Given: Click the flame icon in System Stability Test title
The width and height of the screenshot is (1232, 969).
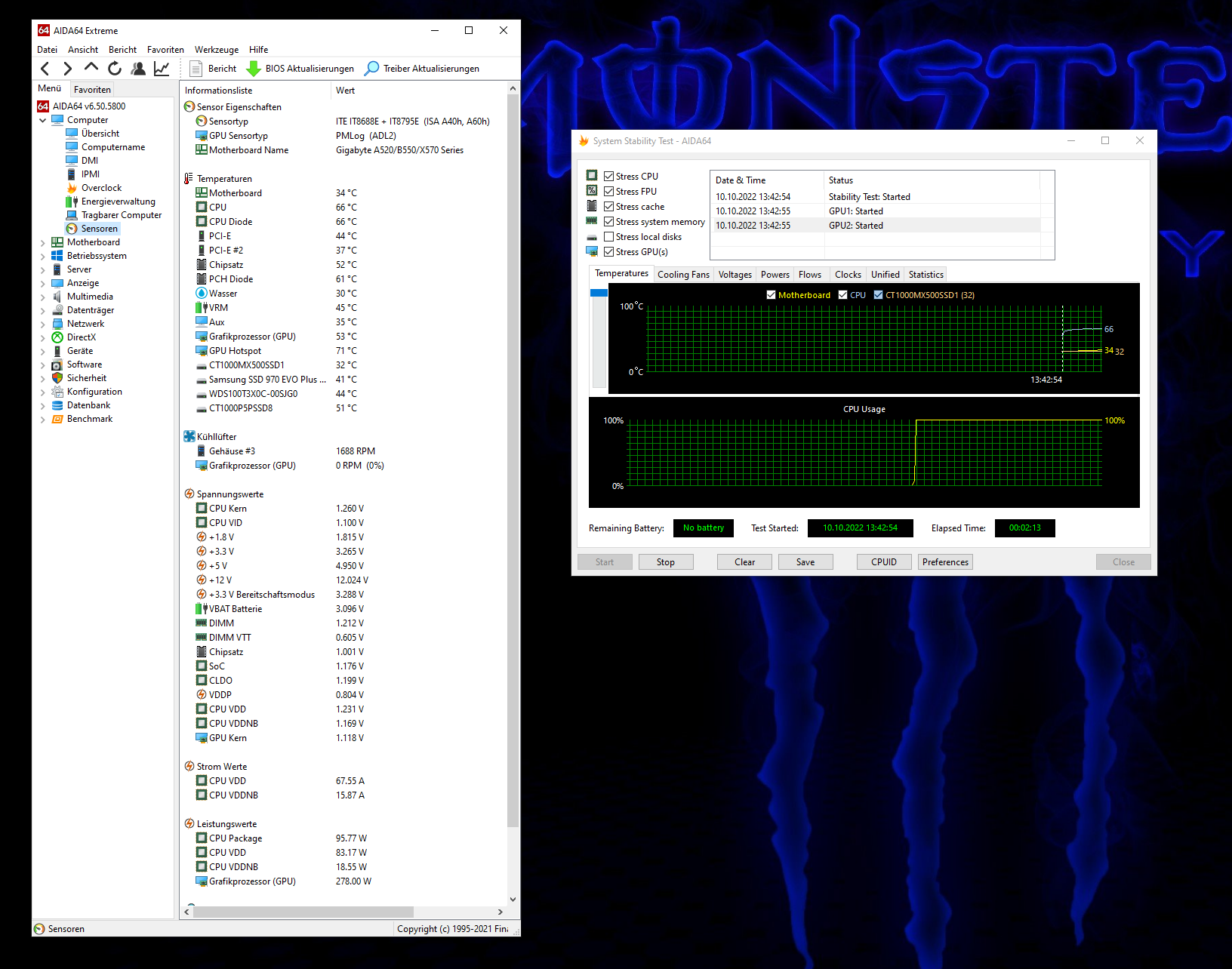Looking at the screenshot, I should [584, 141].
